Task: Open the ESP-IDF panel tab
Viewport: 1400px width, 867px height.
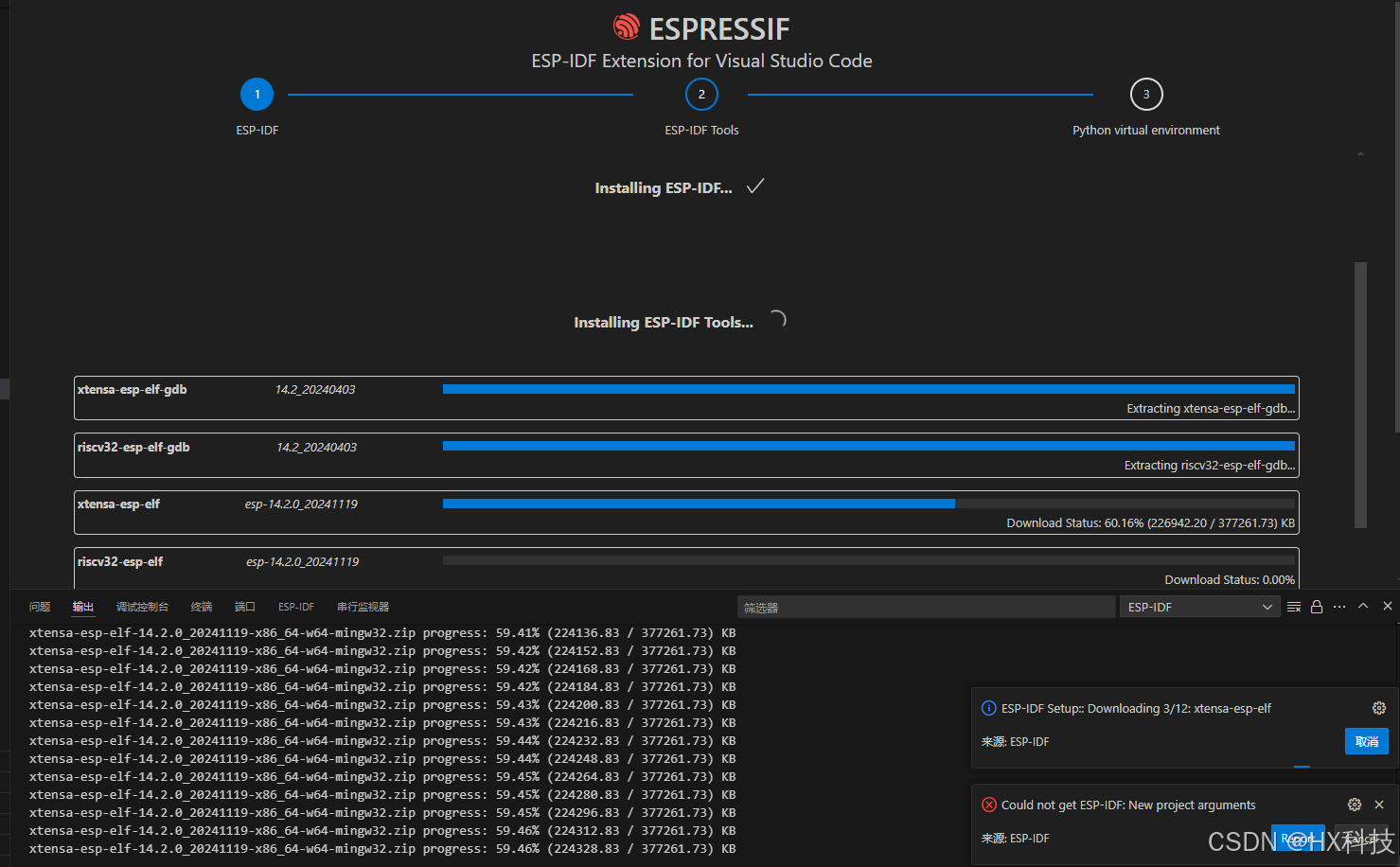Action: pyautogui.click(x=296, y=607)
